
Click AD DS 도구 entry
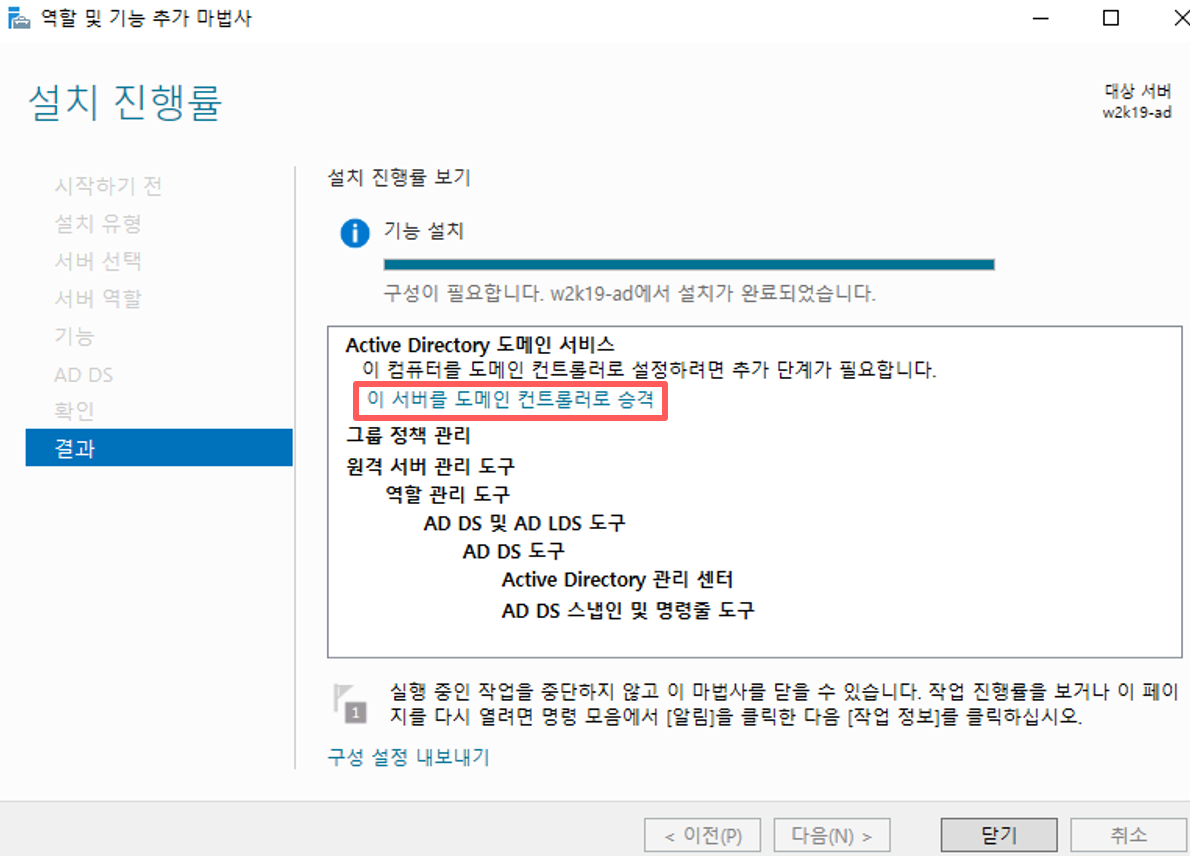(x=514, y=551)
